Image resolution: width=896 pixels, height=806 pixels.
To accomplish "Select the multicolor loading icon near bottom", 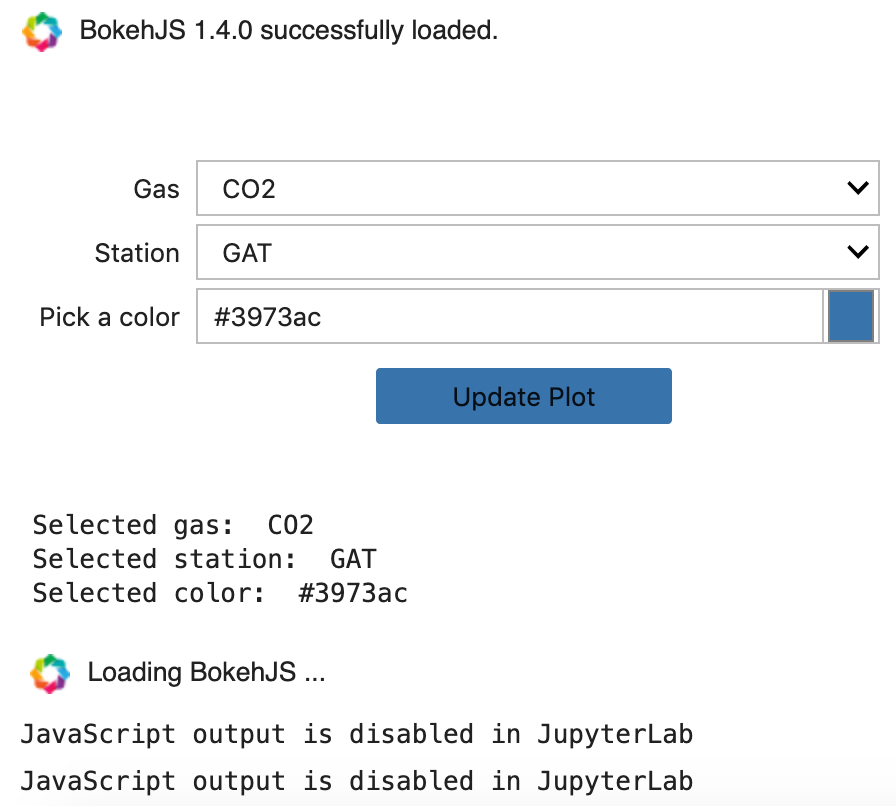I will coord(51,672).
